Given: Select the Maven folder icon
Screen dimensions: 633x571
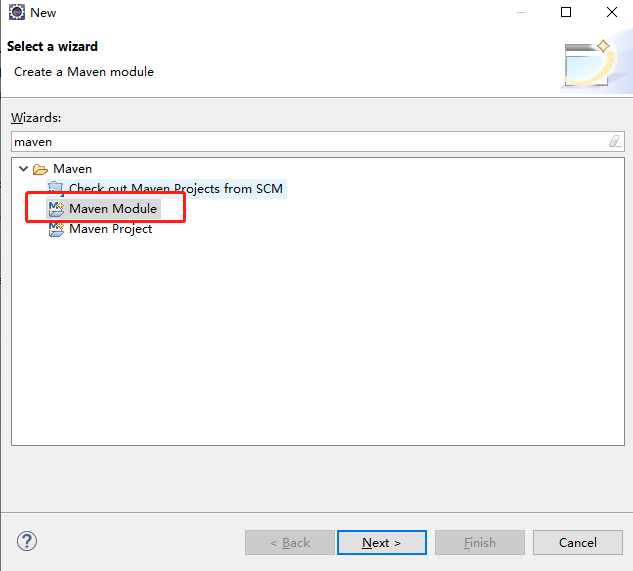Looking at the screenshot, I should coord(40,169).
